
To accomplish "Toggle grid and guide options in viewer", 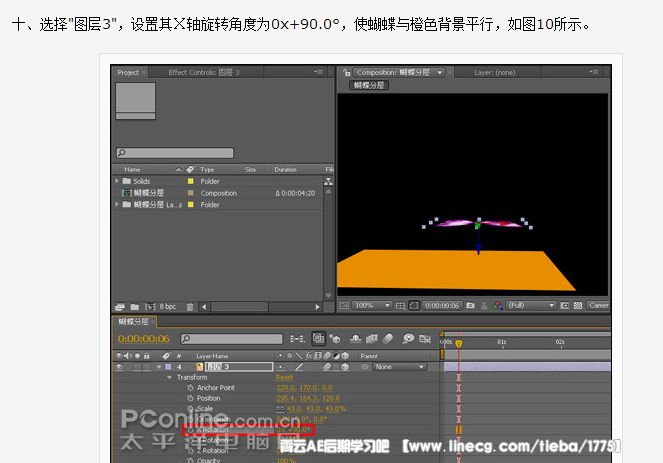I will tap(400, 305).
